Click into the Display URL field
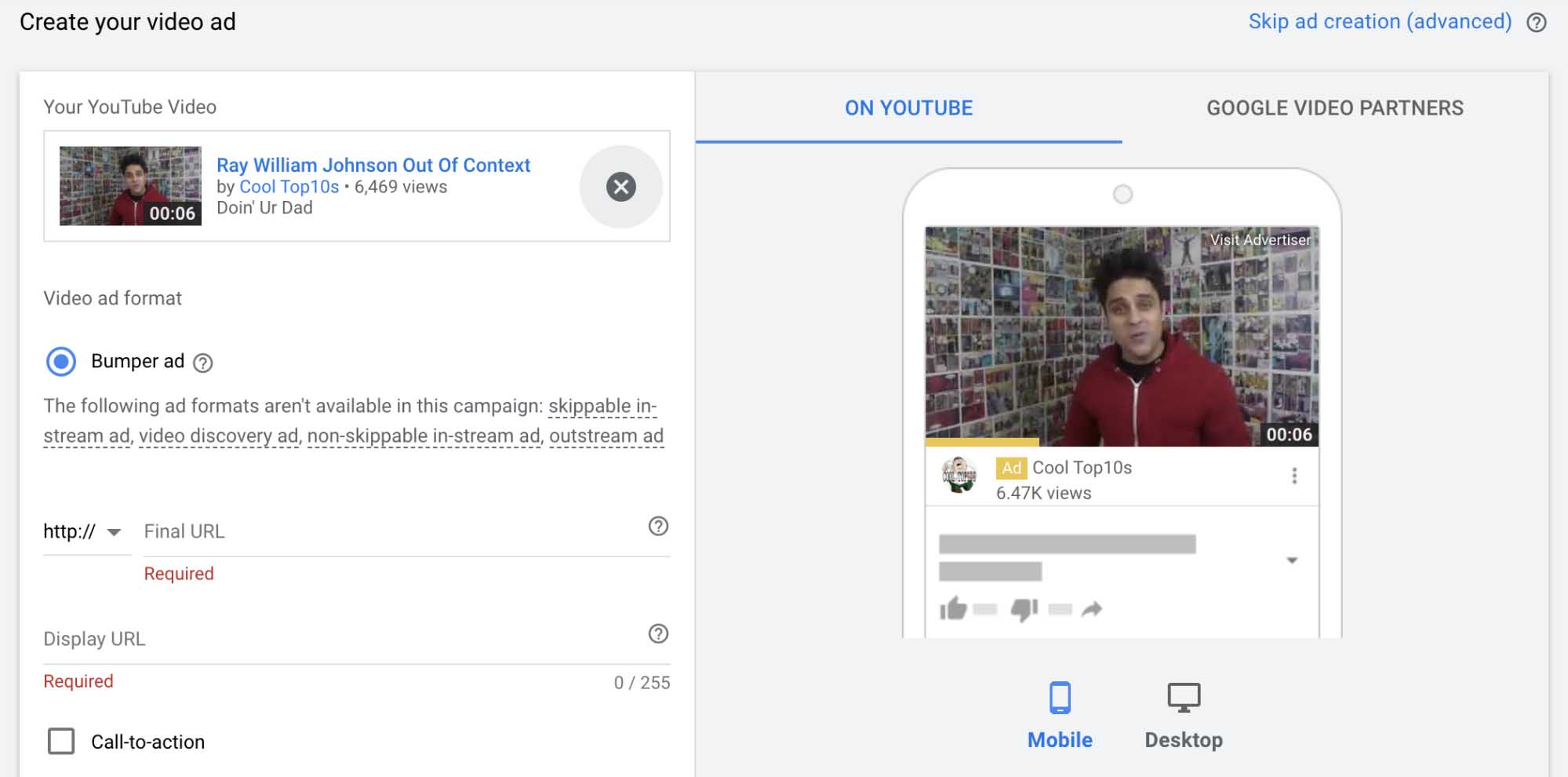Viewport: 1568px width, 777px height. point(357,639)
